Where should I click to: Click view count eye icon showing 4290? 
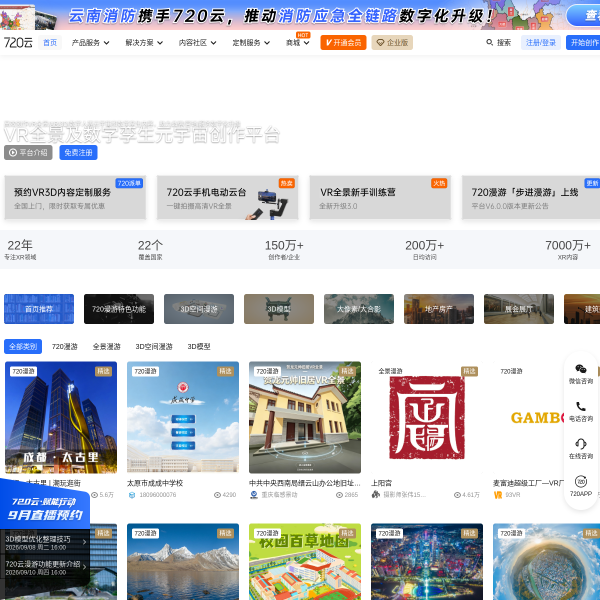click(217, 495)
